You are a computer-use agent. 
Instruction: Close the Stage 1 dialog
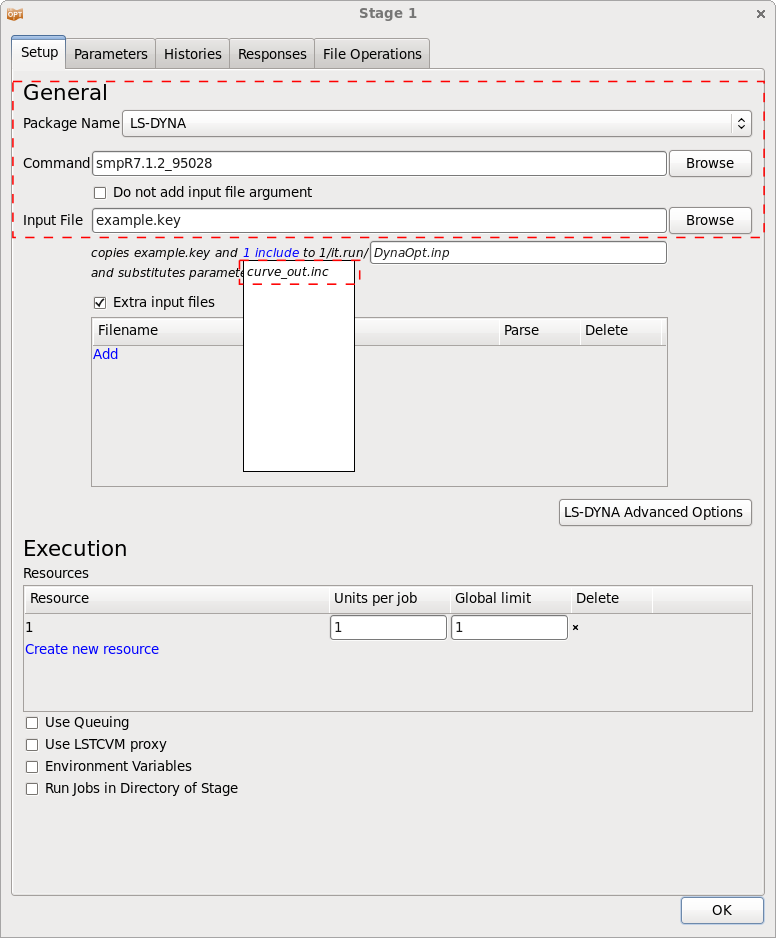(x=760, y=14)
